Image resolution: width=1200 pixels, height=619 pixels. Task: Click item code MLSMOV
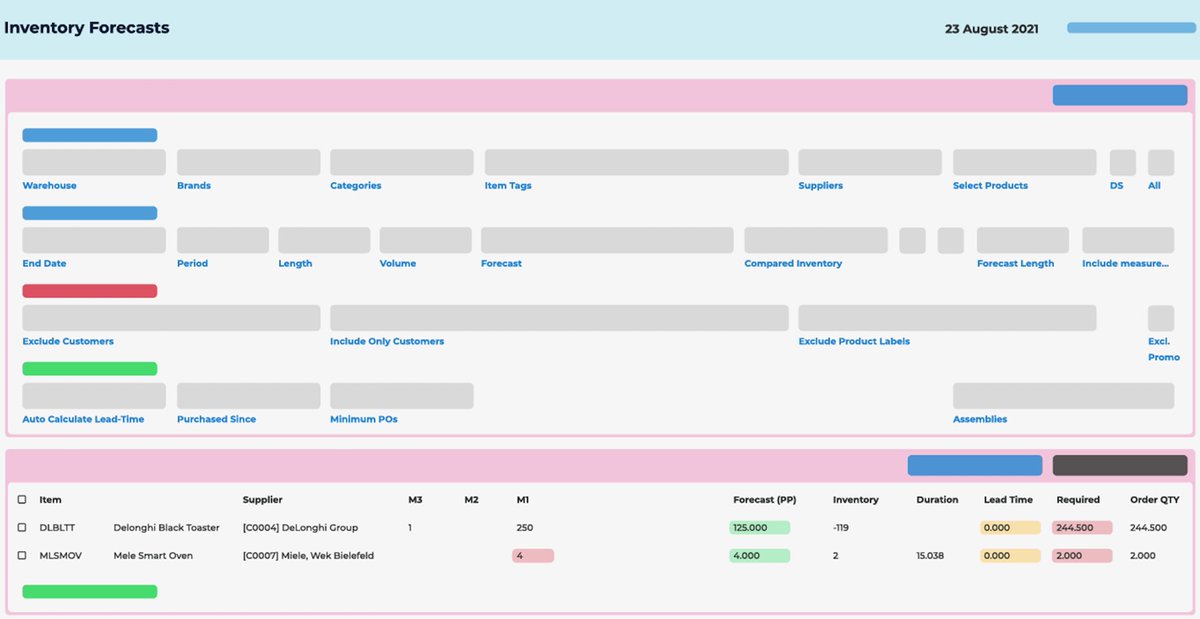pos(59,555)
